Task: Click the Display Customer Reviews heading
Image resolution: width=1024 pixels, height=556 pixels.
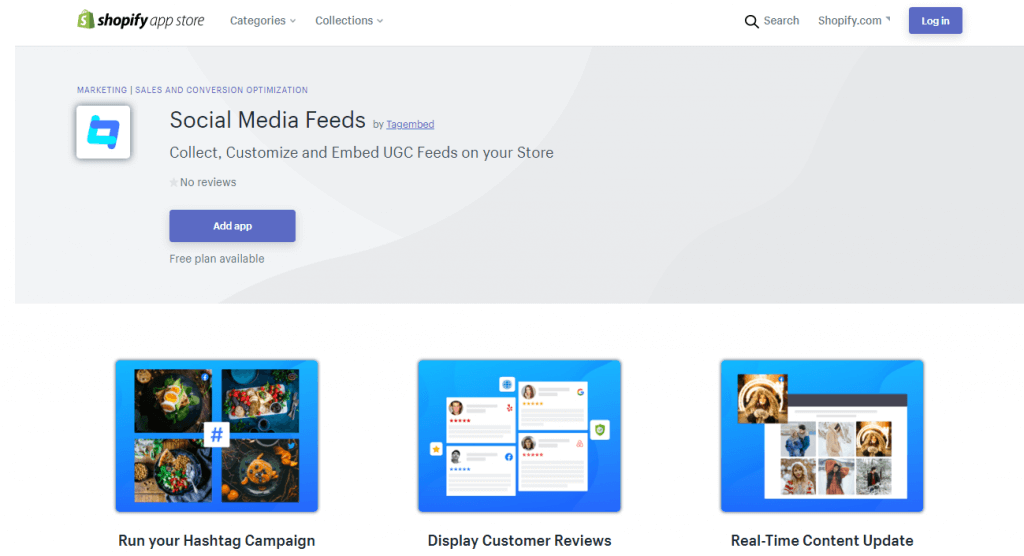Action: (519, 541)
